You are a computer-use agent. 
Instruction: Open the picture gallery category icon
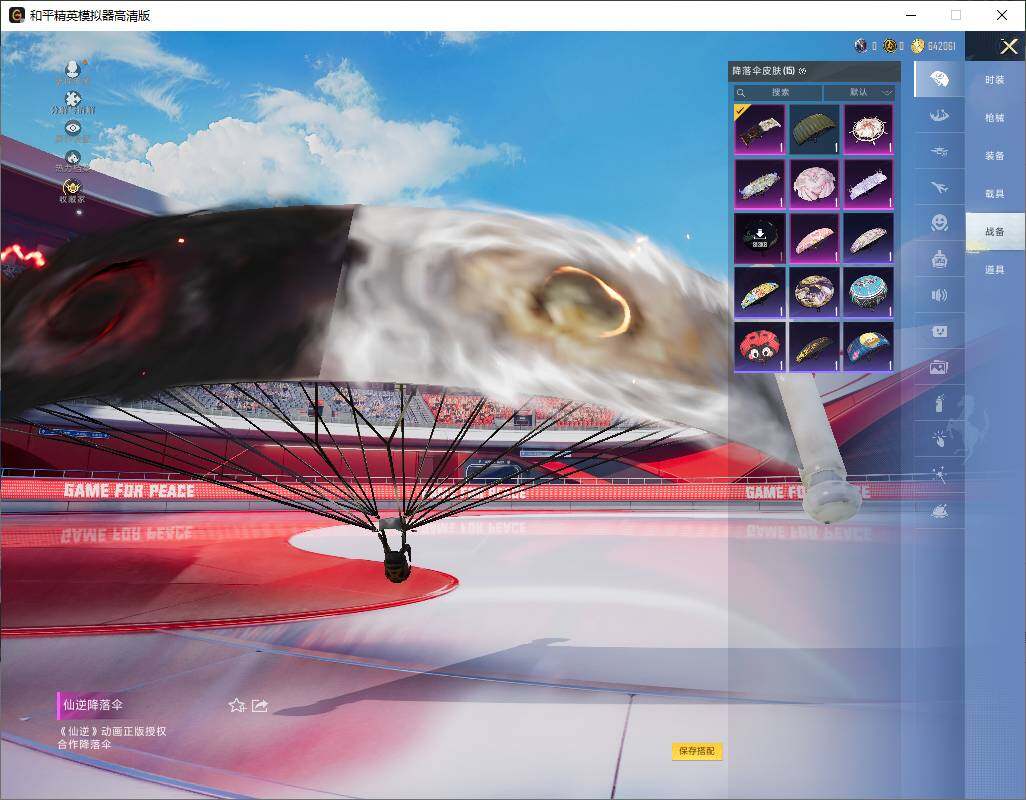[x=939, y=368]
